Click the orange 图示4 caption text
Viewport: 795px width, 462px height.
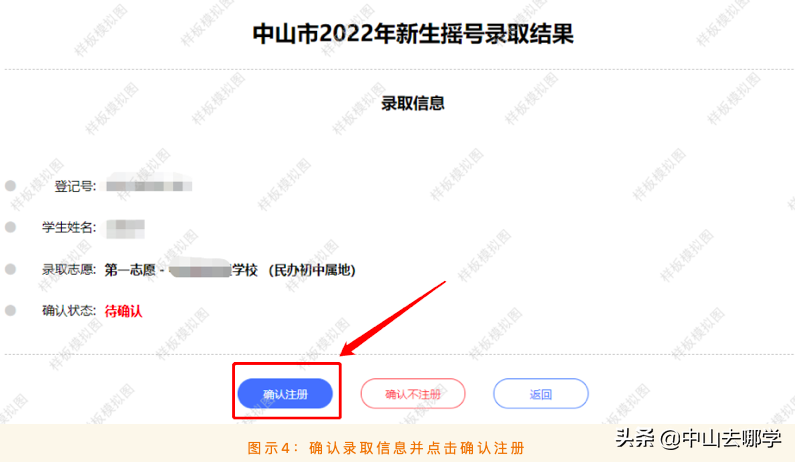[386, 448]
